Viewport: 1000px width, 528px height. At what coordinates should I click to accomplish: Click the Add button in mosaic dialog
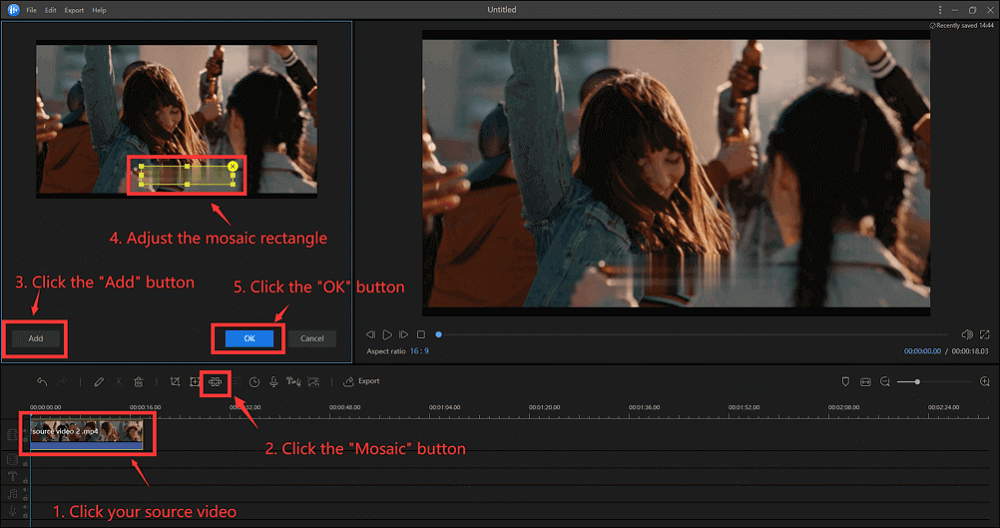(x=36, y=339)
